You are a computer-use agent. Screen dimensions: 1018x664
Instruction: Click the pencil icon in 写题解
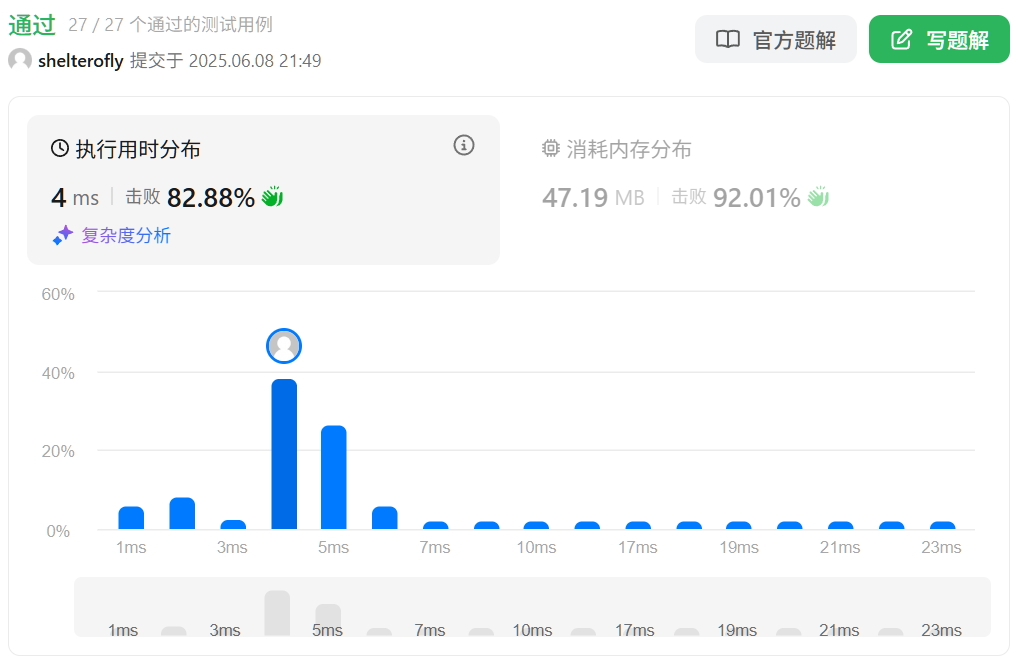pyautogui.click(x=901, y=40)
